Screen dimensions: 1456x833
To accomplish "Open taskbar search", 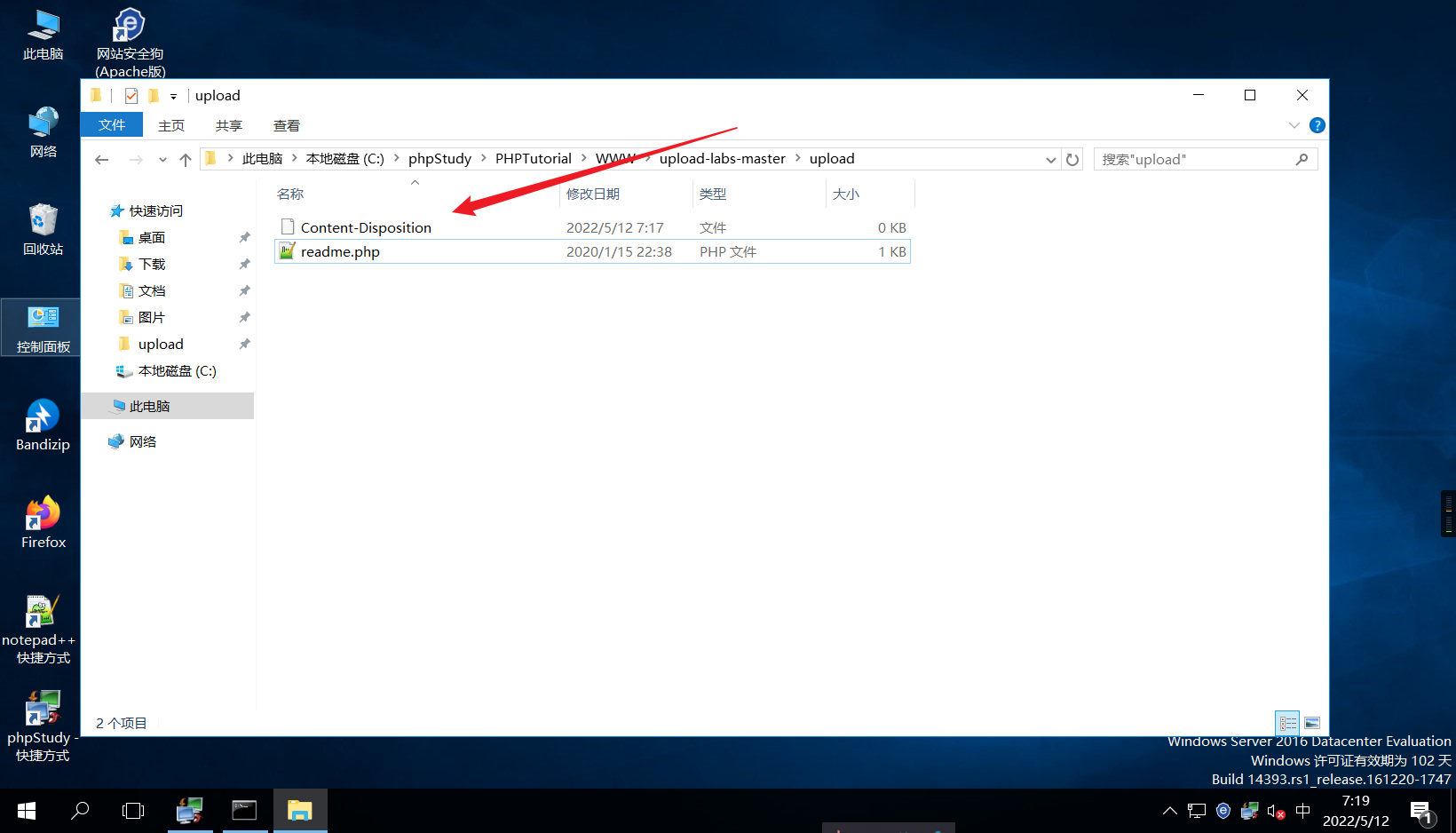I will coord(80,811).
